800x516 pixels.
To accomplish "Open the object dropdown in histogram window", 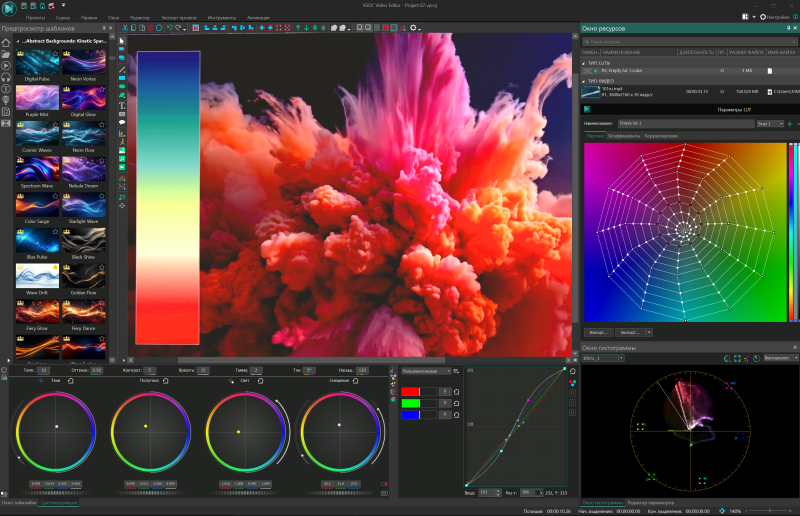I will (603, 358).
